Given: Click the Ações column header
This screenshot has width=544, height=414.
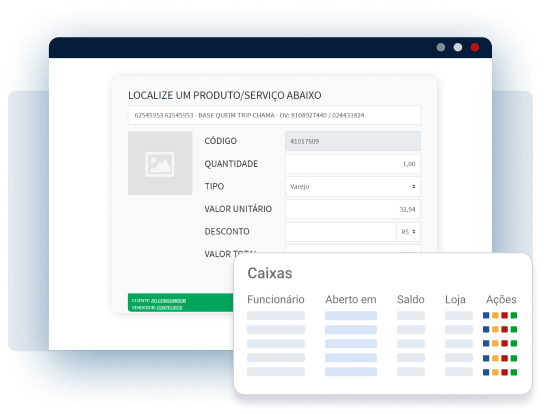Looking at the screenshot, I should pyautogui.click(x=501, y=299).
